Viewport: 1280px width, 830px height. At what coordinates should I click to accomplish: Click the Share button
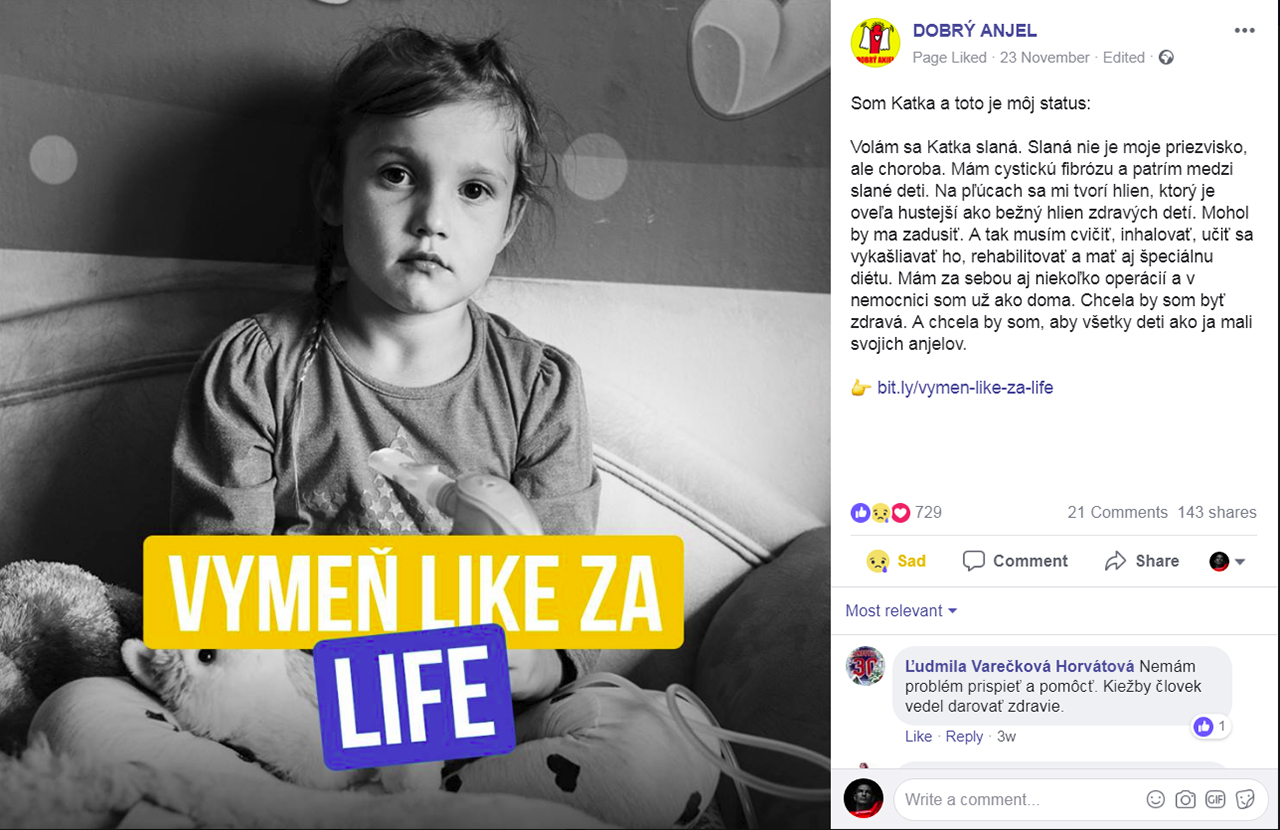[1142, 561]
